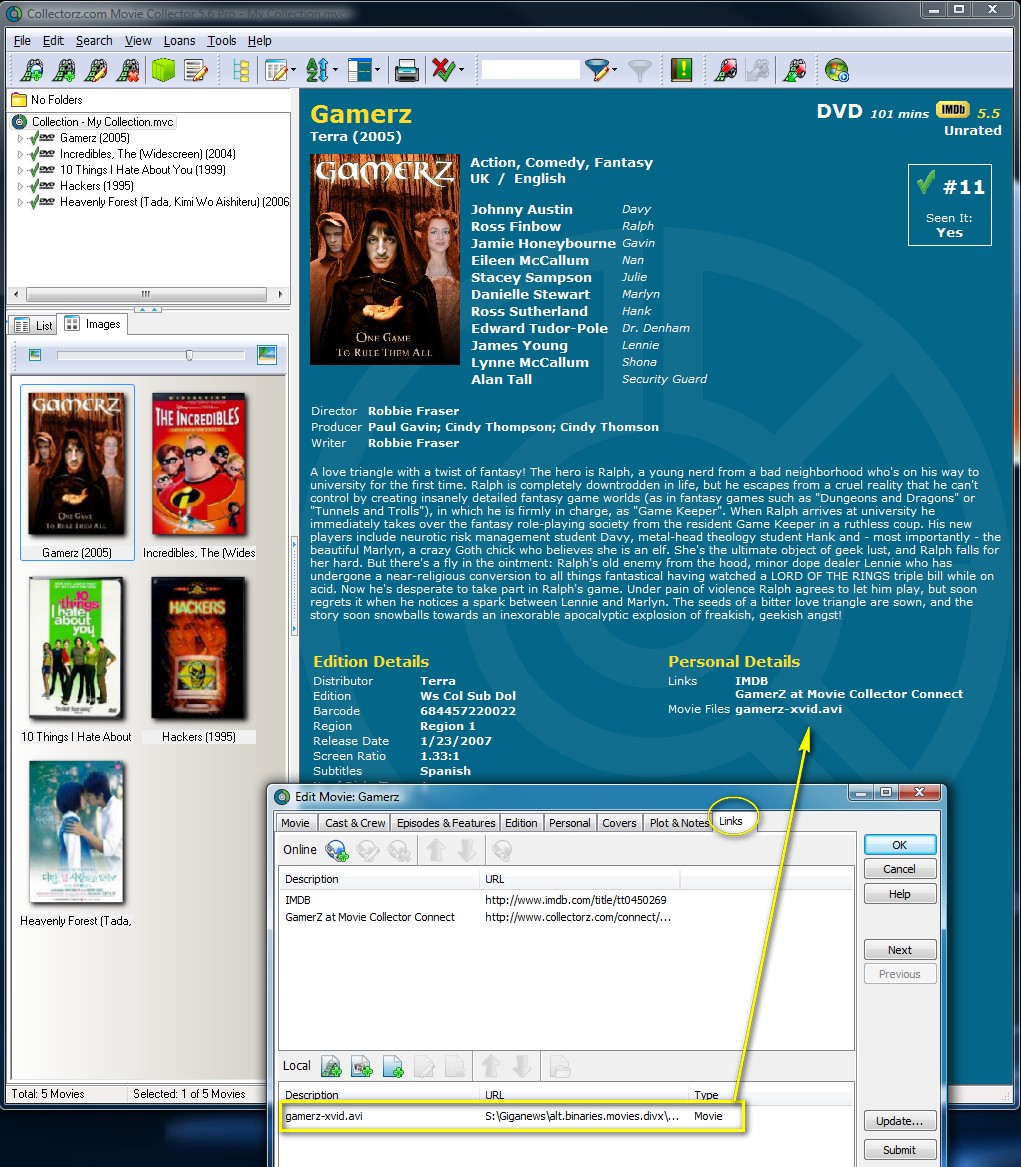The width and height of the screenshot is (1021, 1167).
Task: Click the column fields icon with pencil
Action: [276, 70]
